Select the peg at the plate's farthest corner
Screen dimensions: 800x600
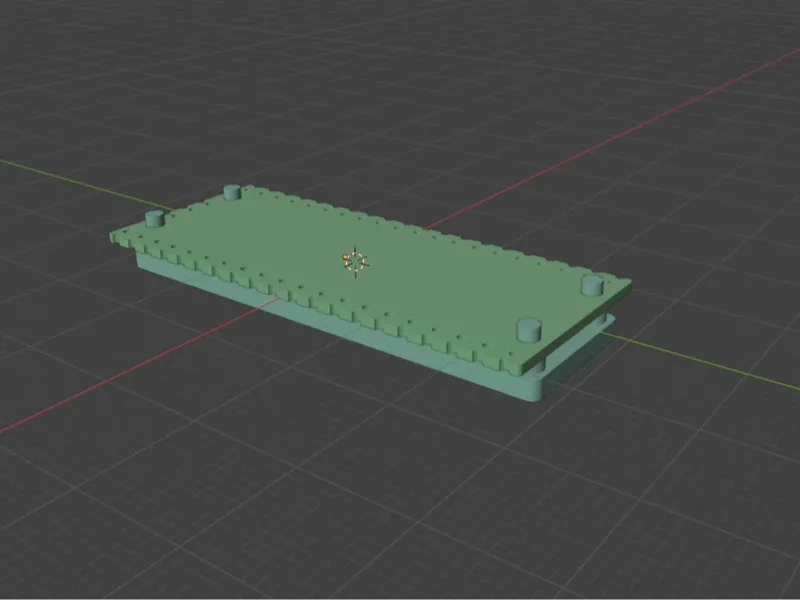(x=232, y=192)
